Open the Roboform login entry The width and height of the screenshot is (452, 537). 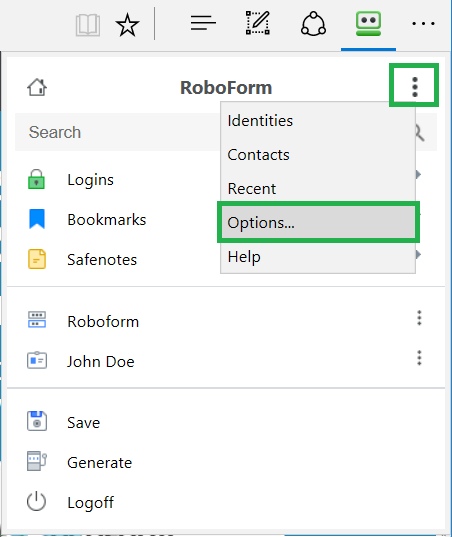pos(103,322)
